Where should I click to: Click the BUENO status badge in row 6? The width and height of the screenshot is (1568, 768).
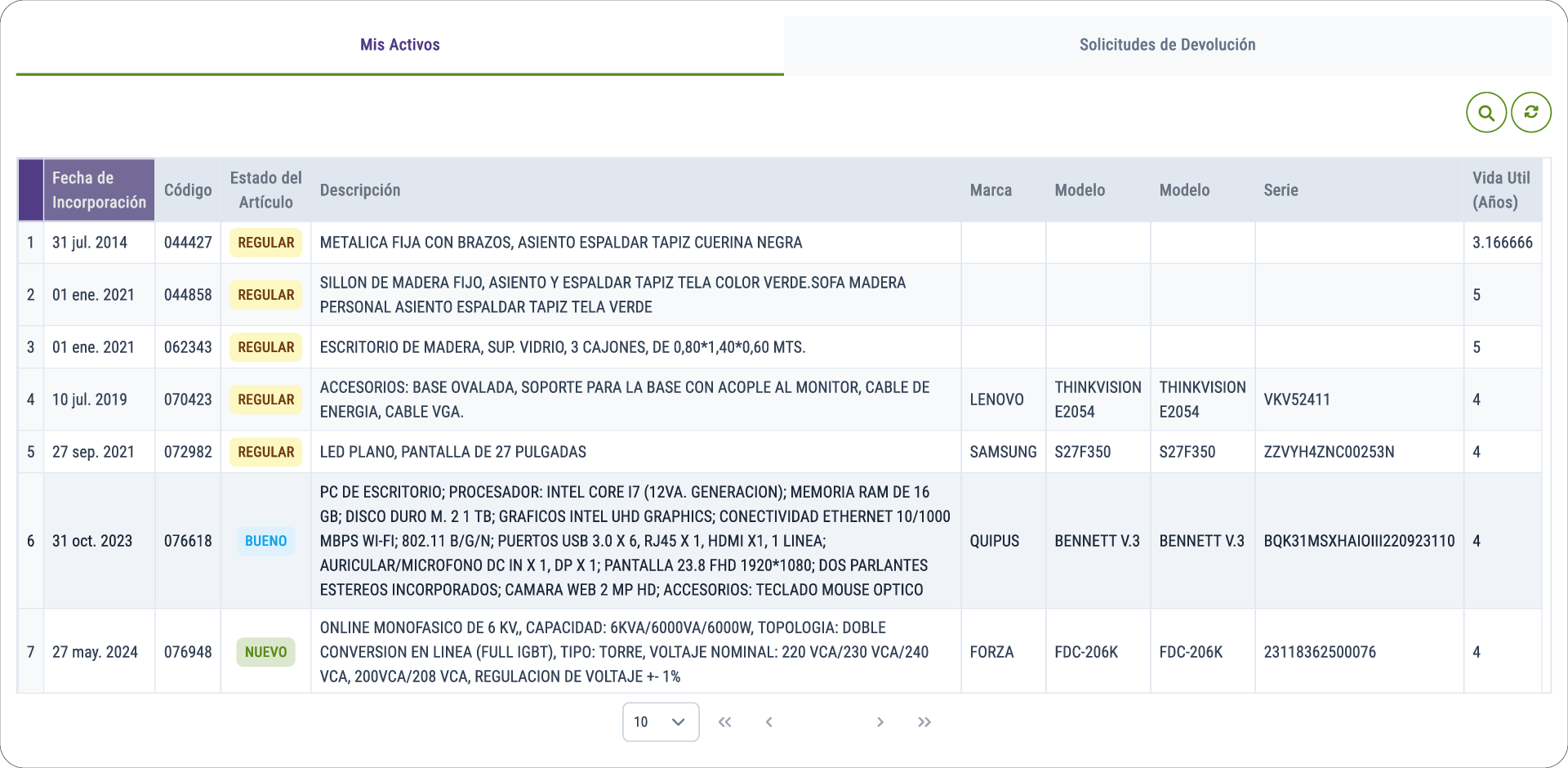[265, 541]
